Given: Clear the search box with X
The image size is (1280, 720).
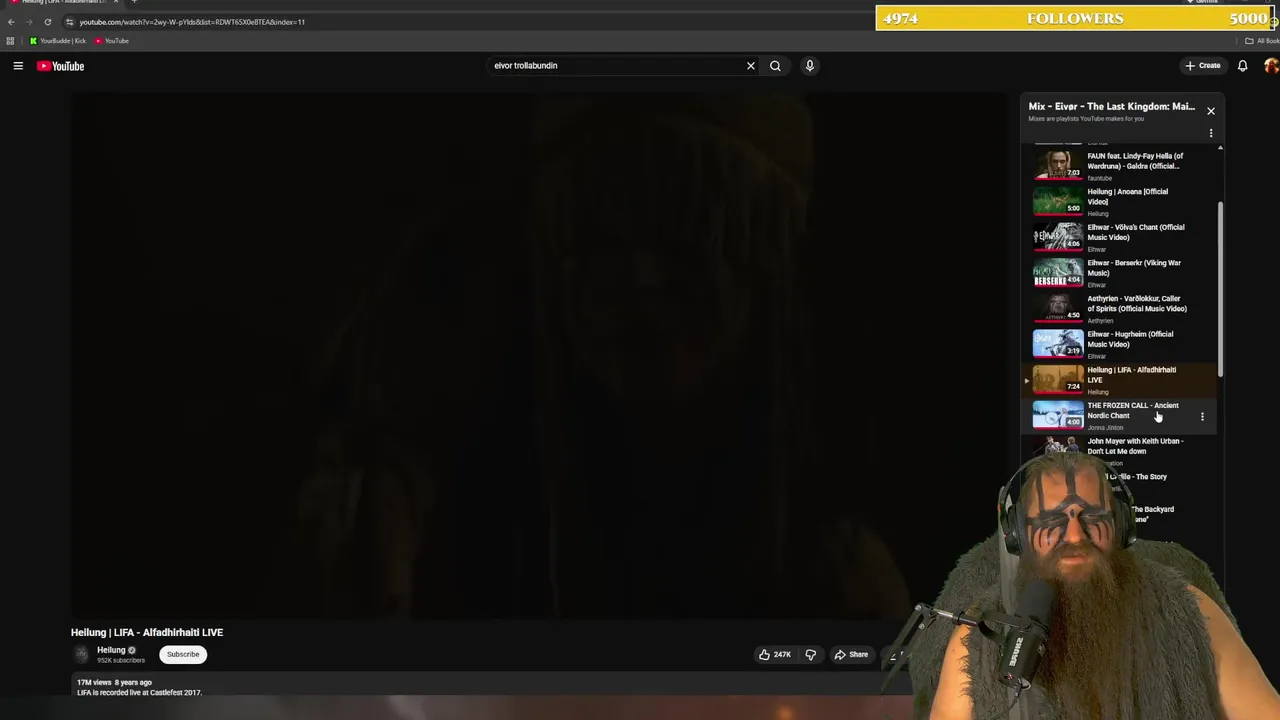Looking at the screenshot, I should click(x=750, y=66).
